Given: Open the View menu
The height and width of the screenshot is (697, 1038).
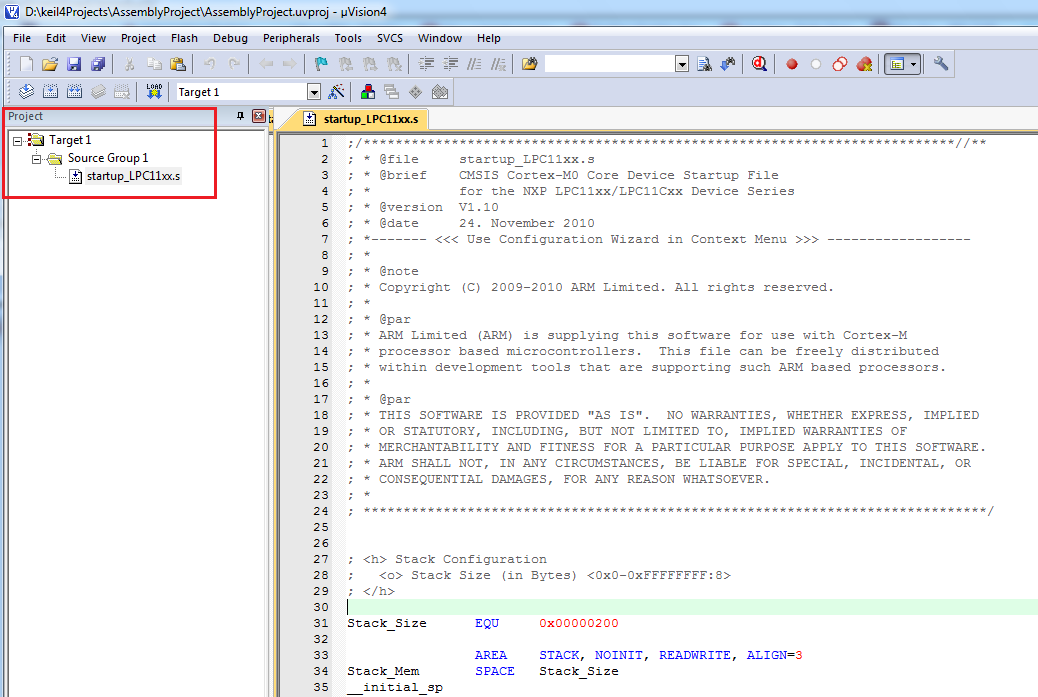Looking at the screenshot, I should (93, 38).
